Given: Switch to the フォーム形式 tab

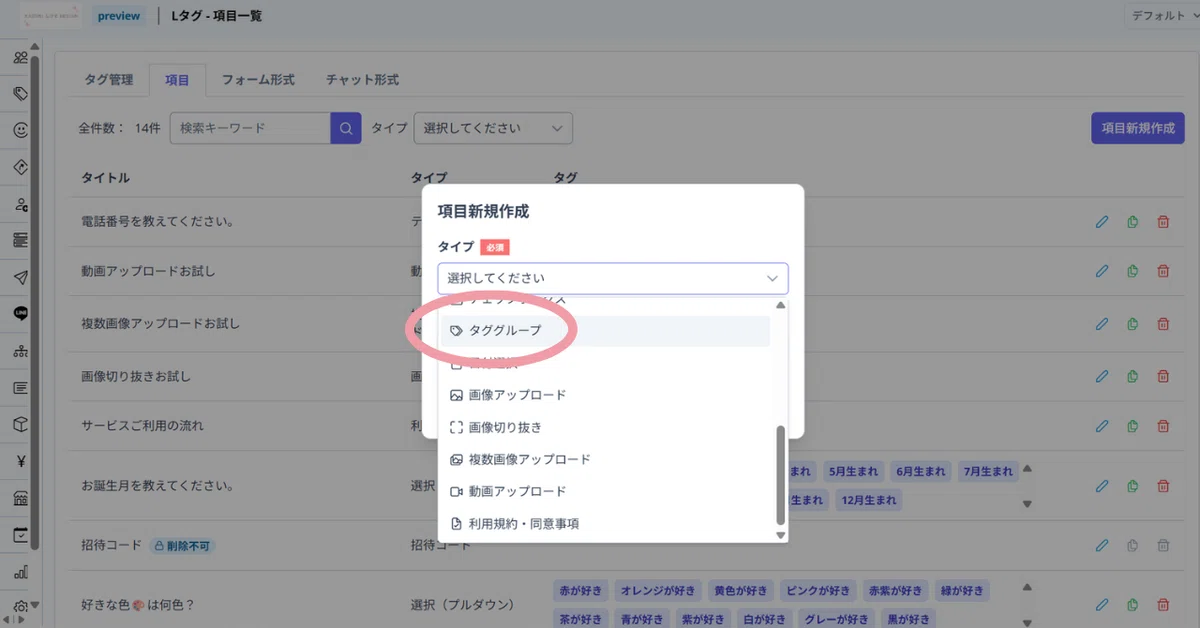Looking at the screenshot, I should pyautogui.click(x=258, y=80).
